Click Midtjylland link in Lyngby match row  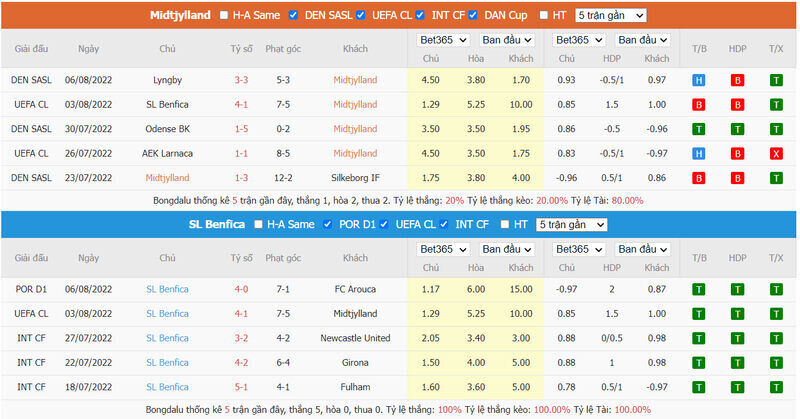pos(355,80)
